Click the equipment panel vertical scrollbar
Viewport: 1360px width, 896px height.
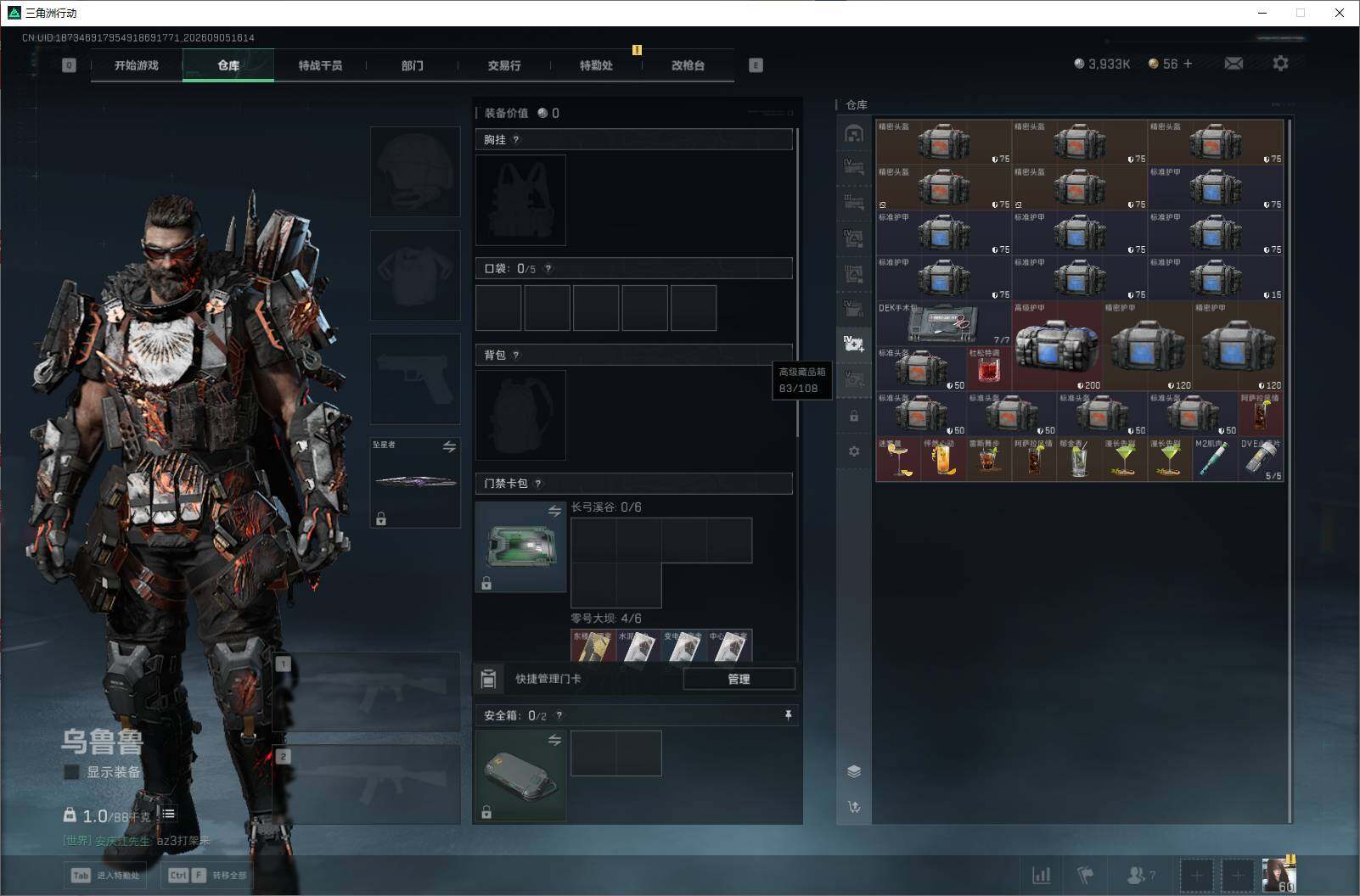tap(797, 284)
